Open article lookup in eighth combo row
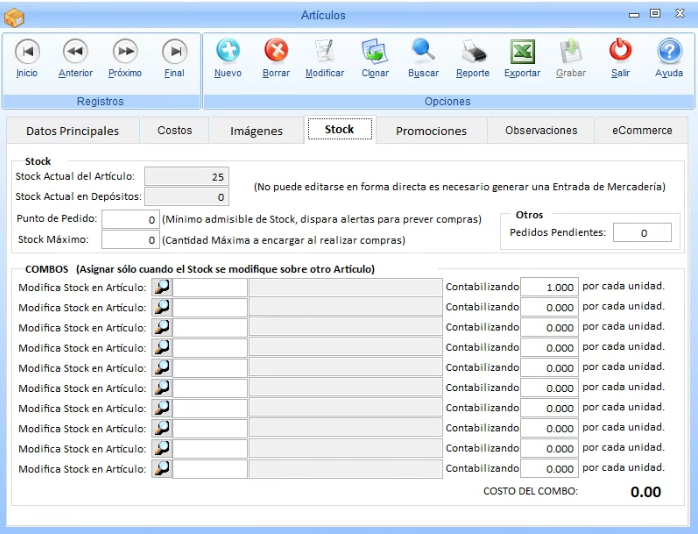The height and width of the screenshot is (534, 698). click(x=162, y=429)
